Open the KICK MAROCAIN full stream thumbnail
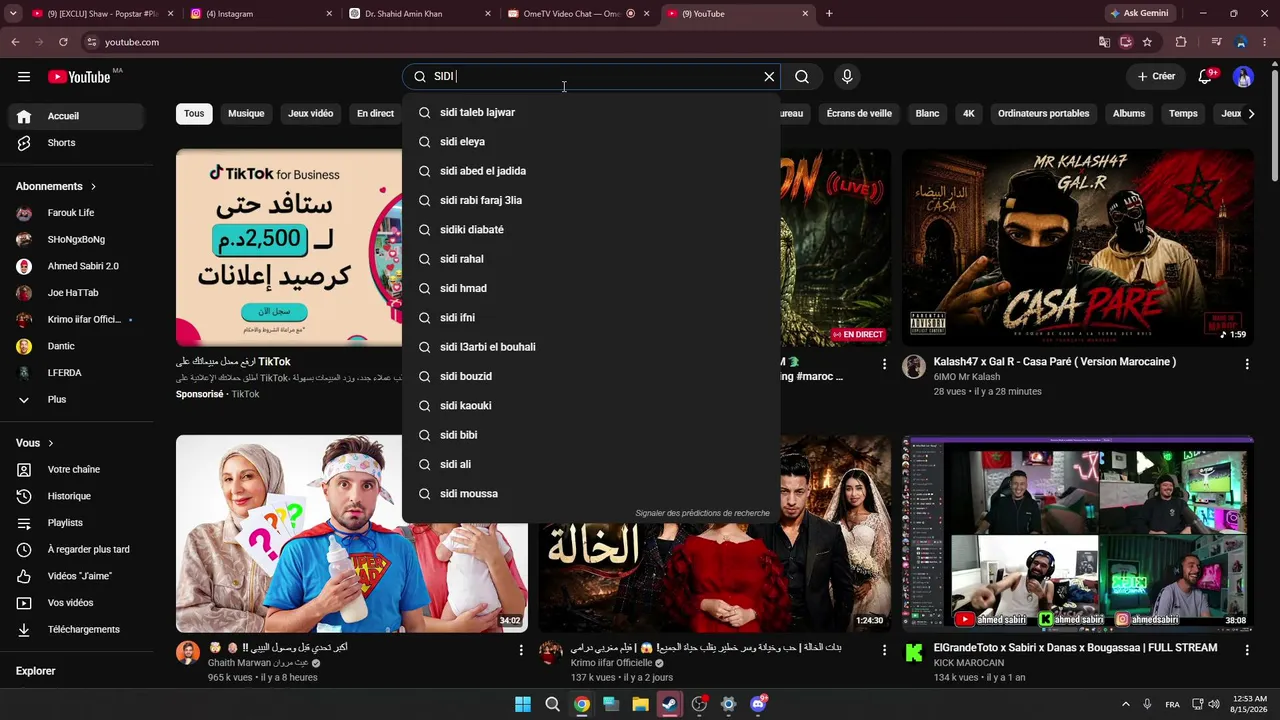 [1077, 534]
